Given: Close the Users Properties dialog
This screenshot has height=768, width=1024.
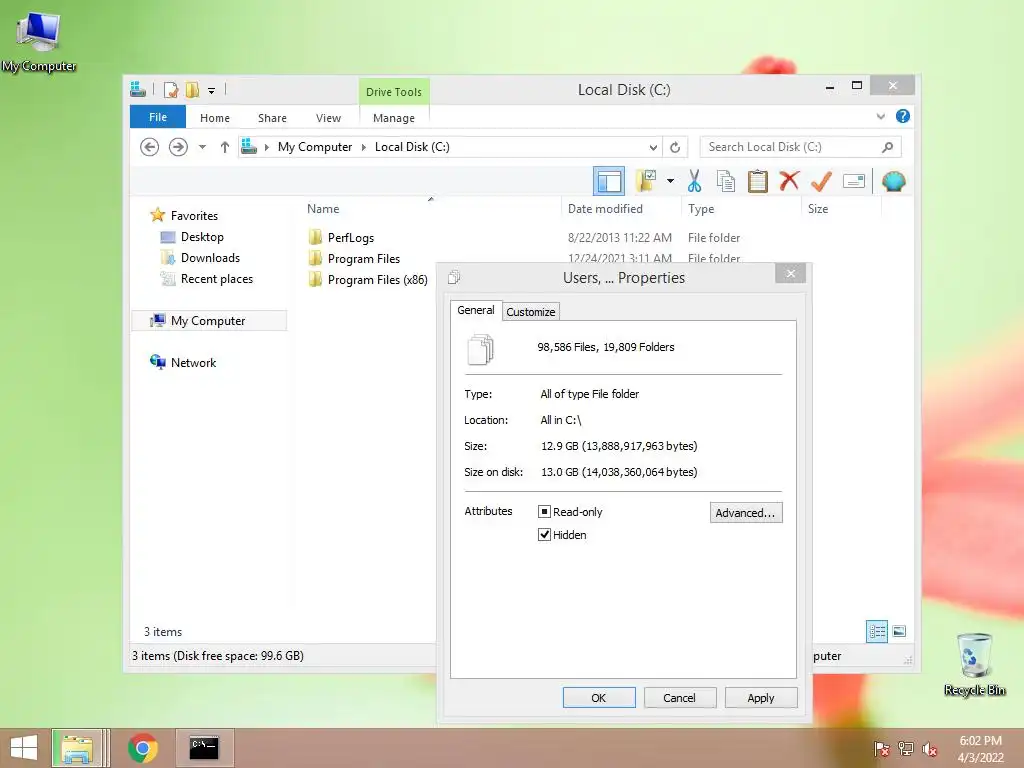Looking at the screenshot, I should [x=791, y=274].
